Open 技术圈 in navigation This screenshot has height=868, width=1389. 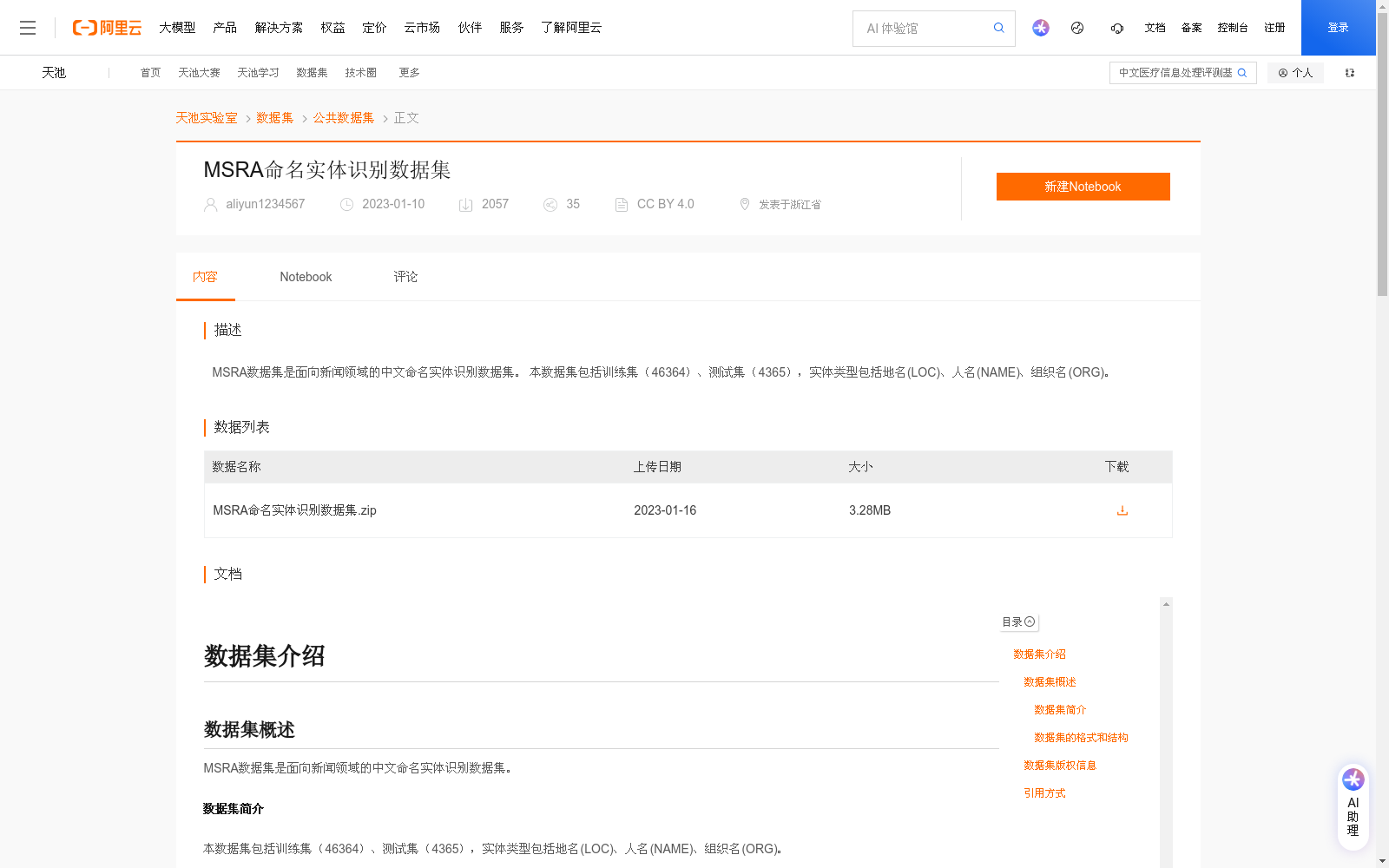pos(360,73)
